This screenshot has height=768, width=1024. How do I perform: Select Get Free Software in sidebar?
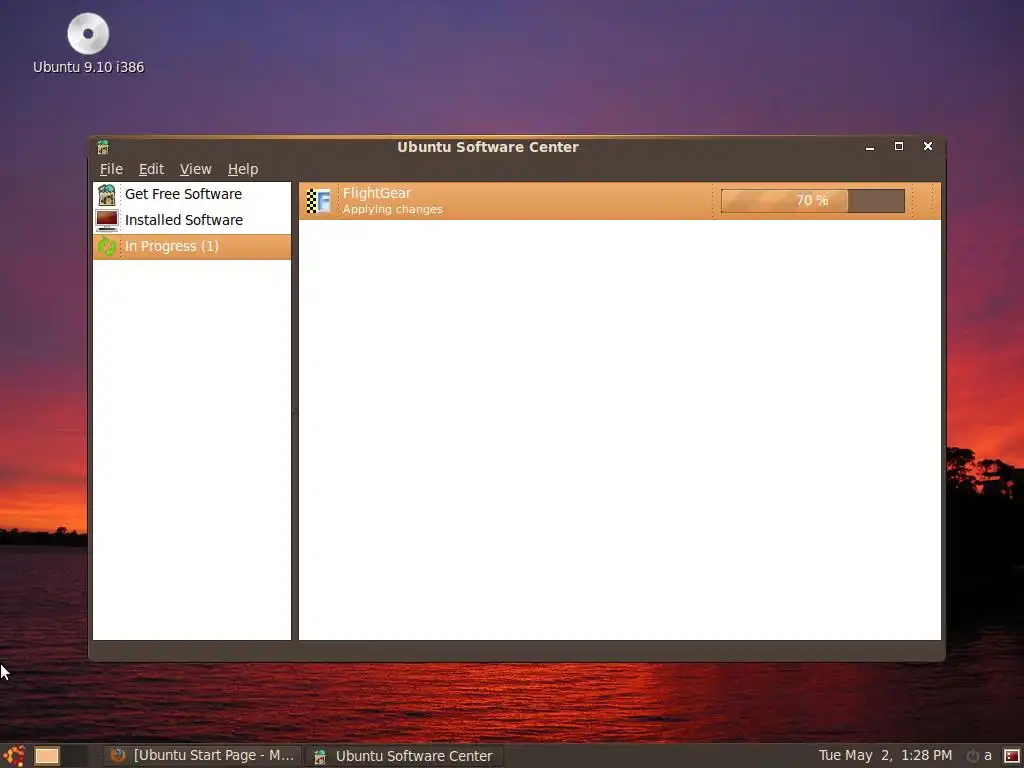click(192, 195)
